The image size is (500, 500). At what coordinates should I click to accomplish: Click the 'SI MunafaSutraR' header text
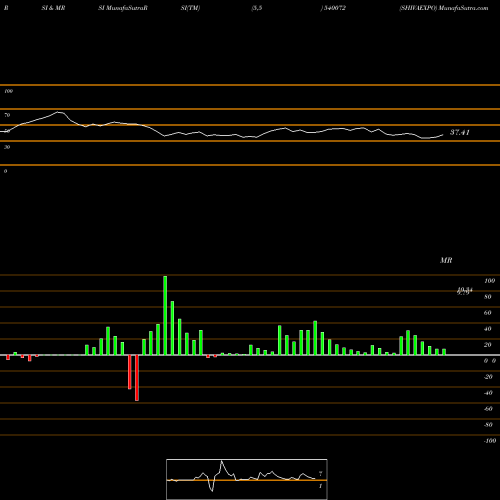(123, 8)
